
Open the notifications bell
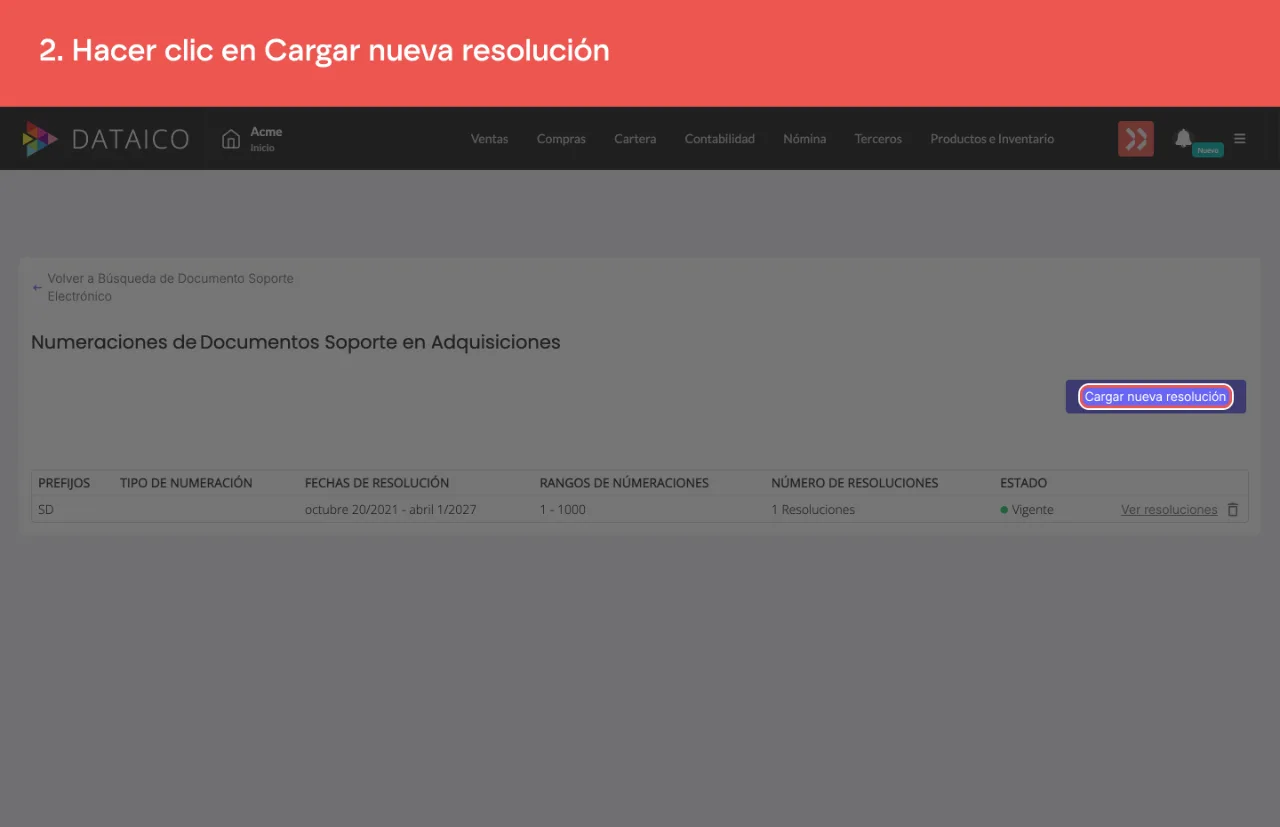coord(1183,138)
